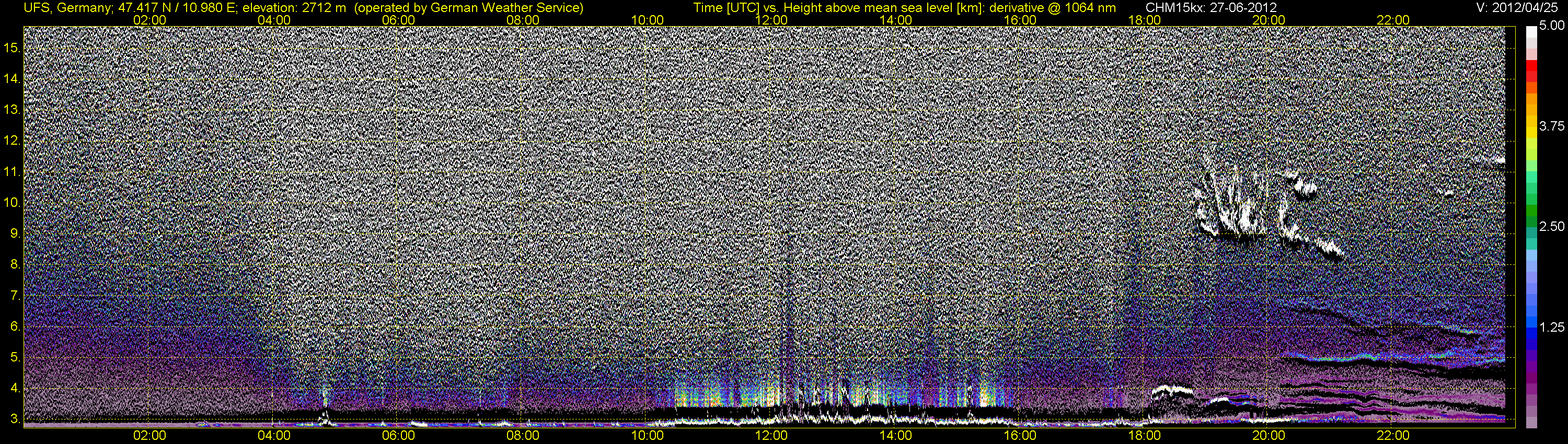Click the bottom time axis label '16:00'
Screen dimensions: 1568x444
[x=1020, y=436]
